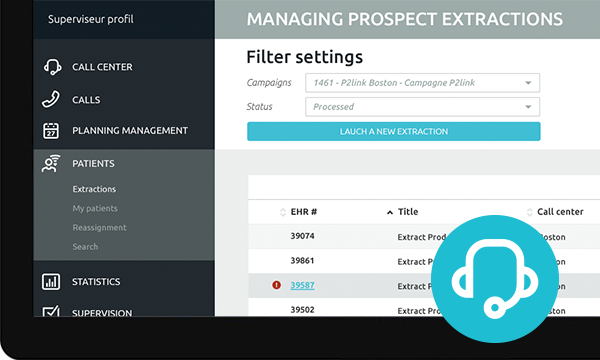
Task: Sort by Call center column arrows
Action: coord(530,212)
